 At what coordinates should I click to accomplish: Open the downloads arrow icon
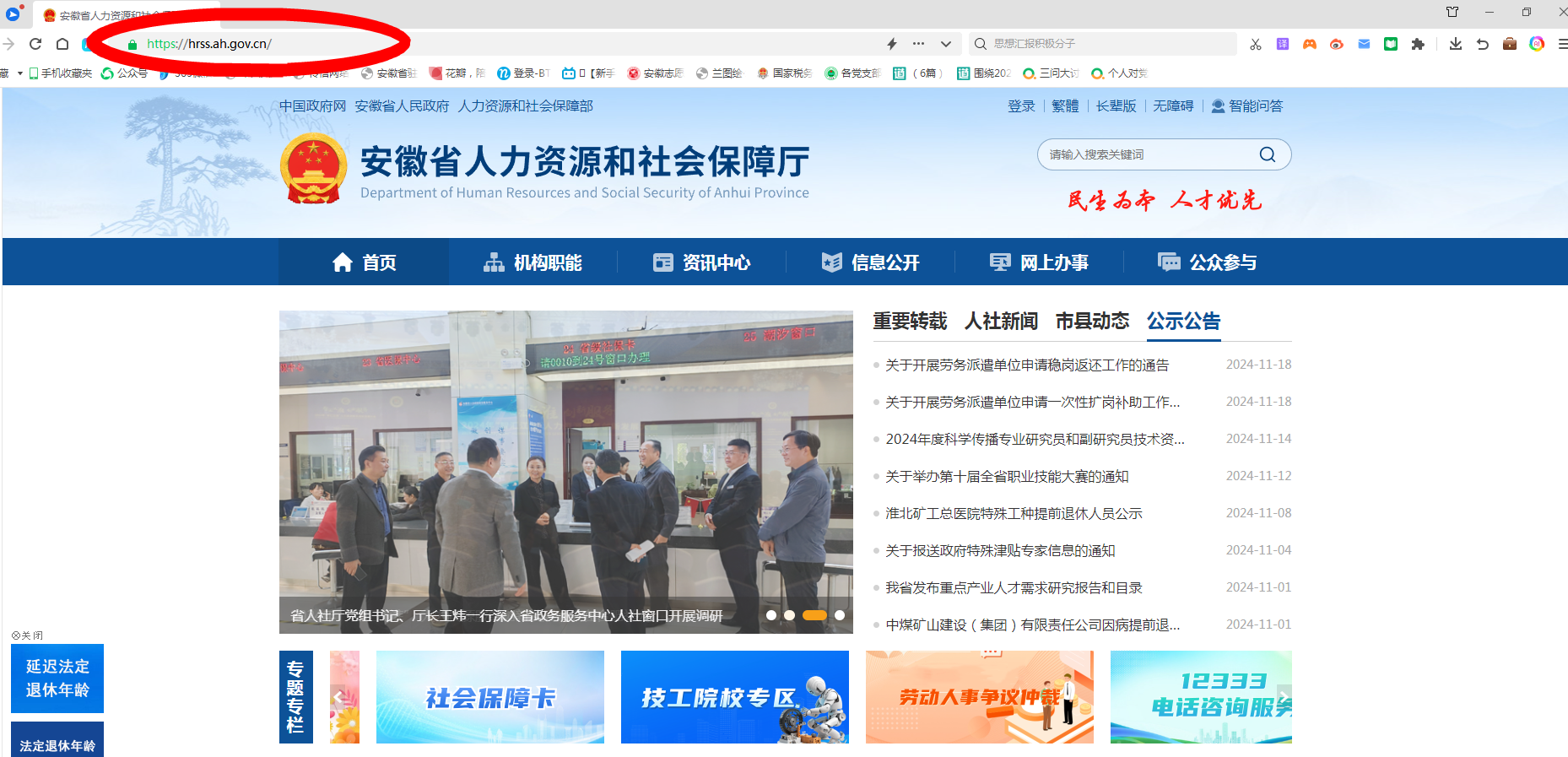[x=1456, y=44]
